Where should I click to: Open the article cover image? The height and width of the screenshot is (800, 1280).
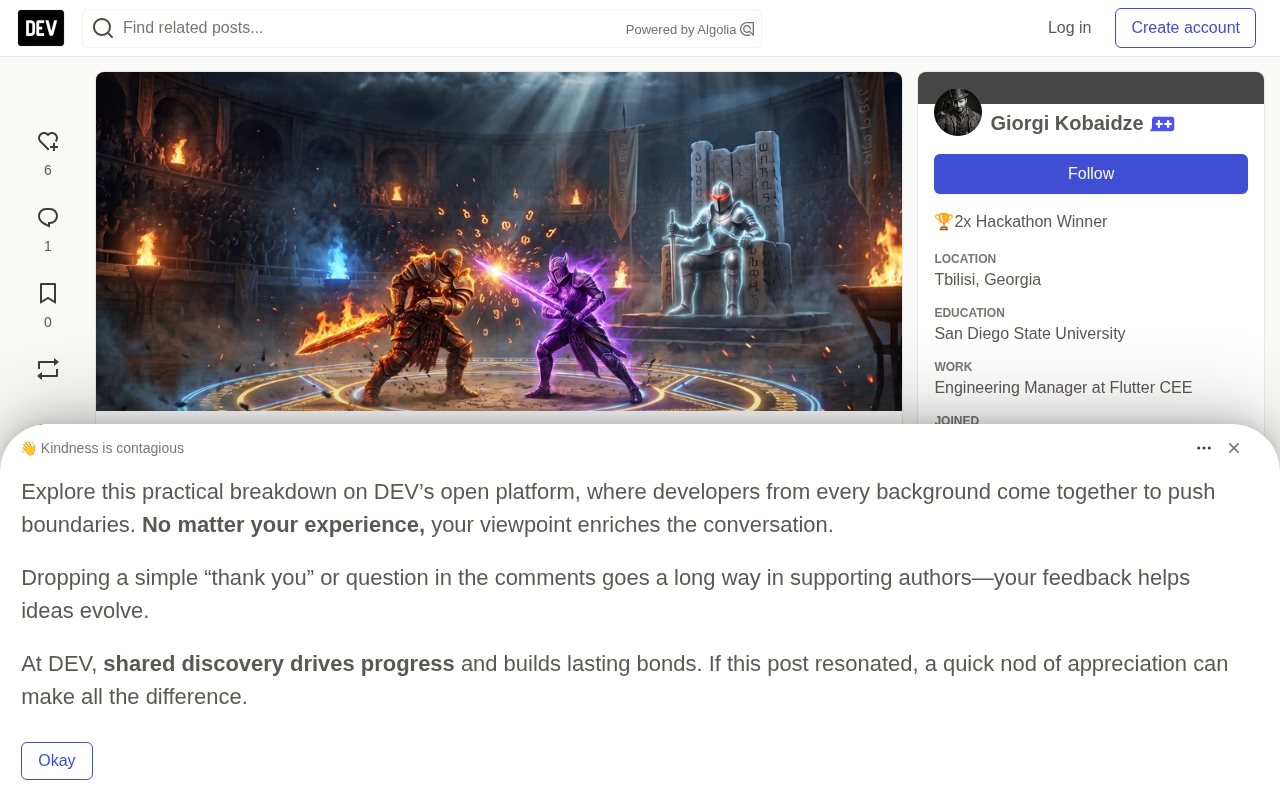(499, 241)
